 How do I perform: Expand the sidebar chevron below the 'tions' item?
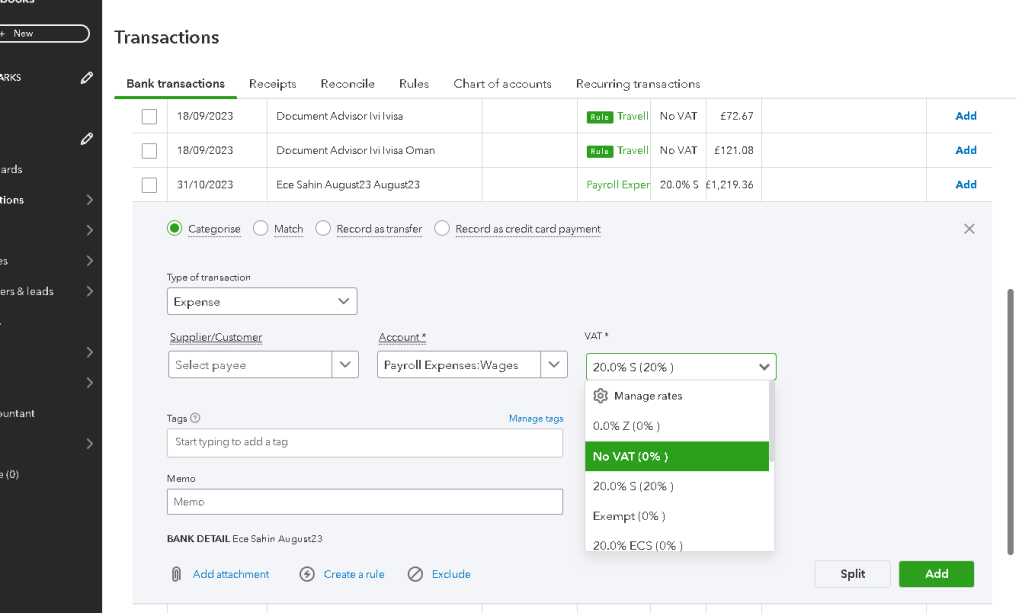tap(90, 230)
